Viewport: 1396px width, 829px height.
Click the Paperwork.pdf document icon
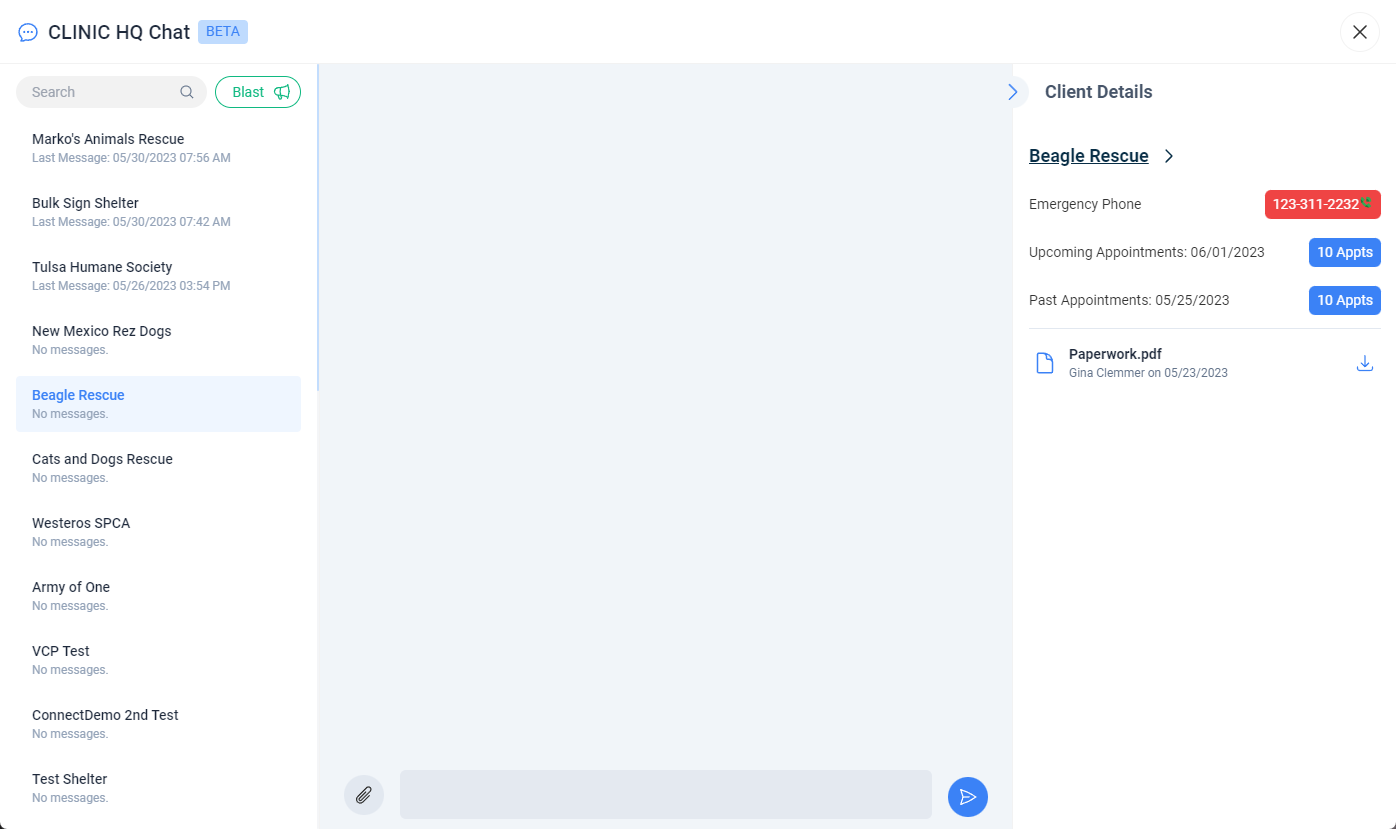point(1045,363)
